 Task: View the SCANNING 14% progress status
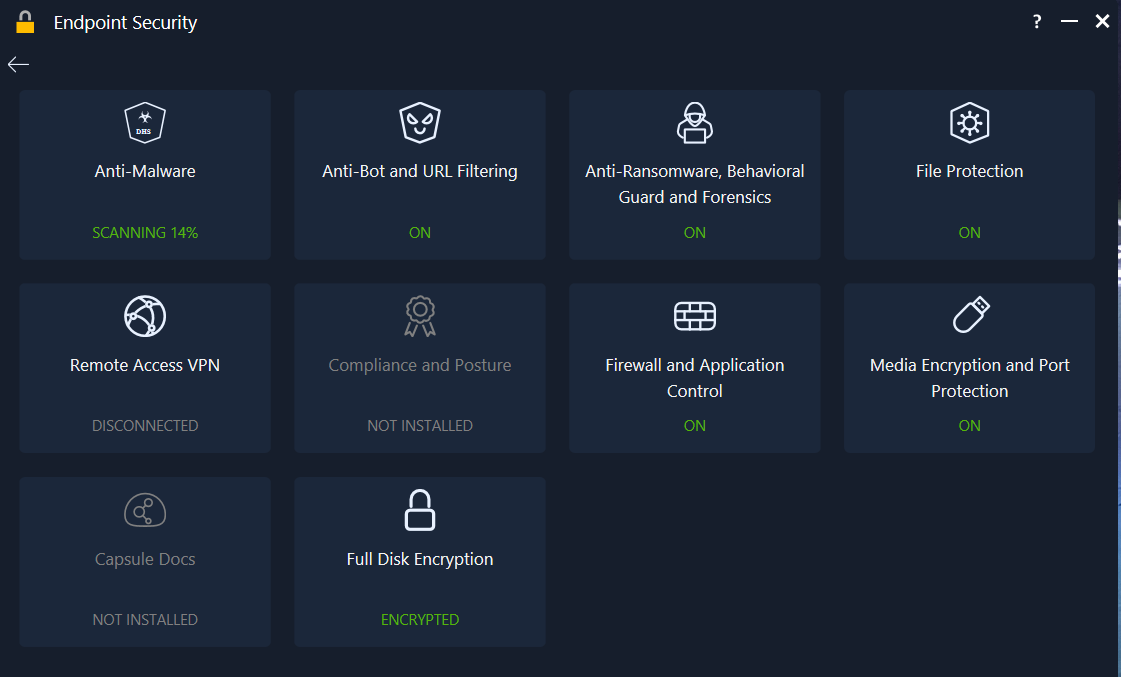click(145, 232)
